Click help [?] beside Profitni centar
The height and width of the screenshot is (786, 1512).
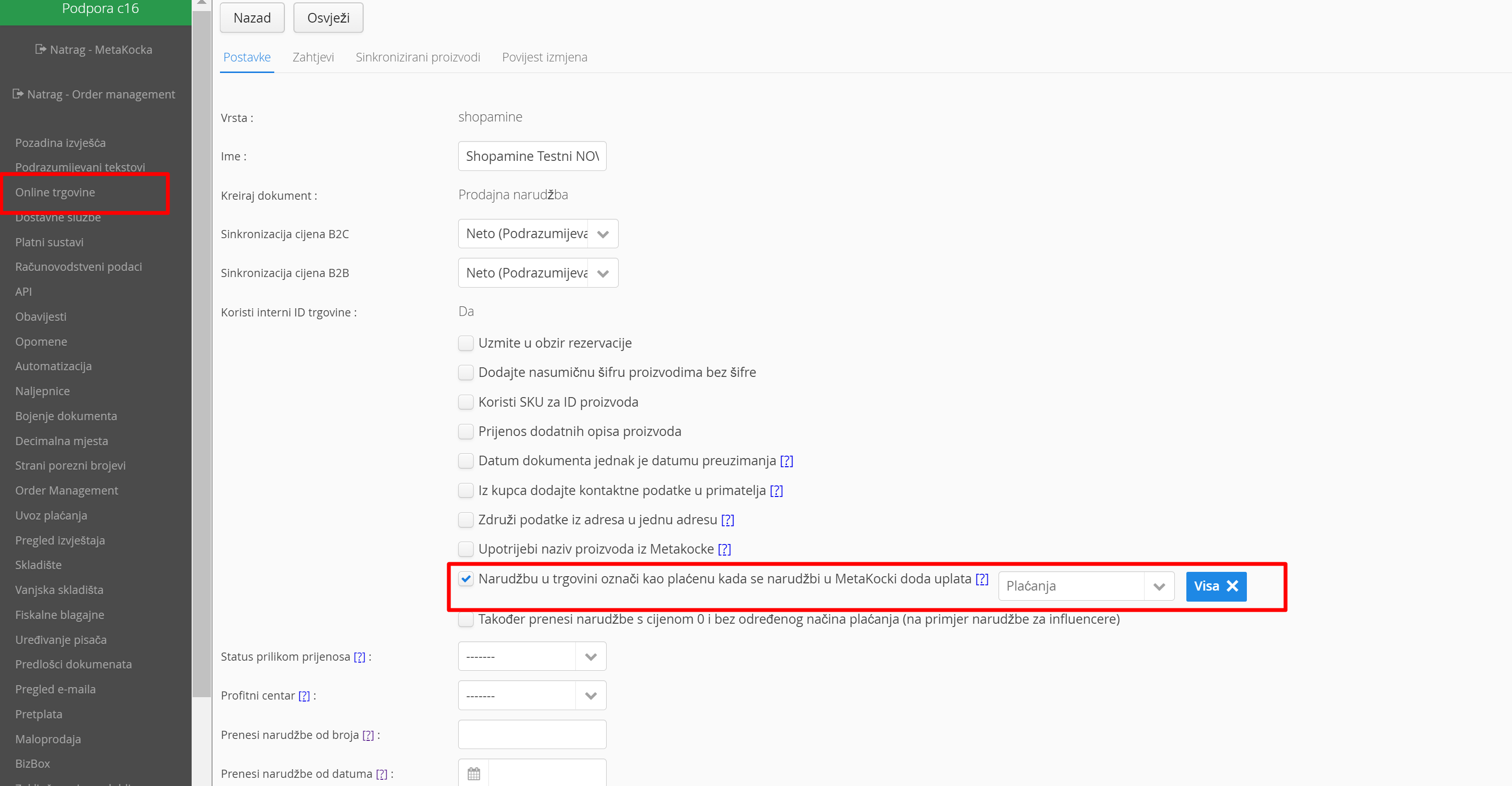(x=304, y=696)
